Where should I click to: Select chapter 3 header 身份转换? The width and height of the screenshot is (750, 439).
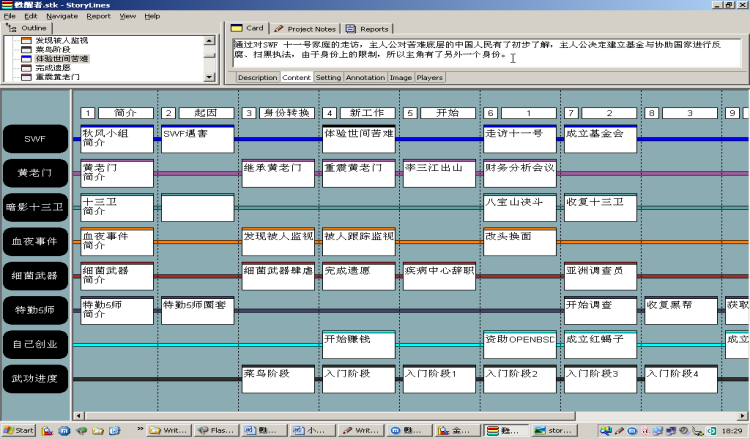278,113
